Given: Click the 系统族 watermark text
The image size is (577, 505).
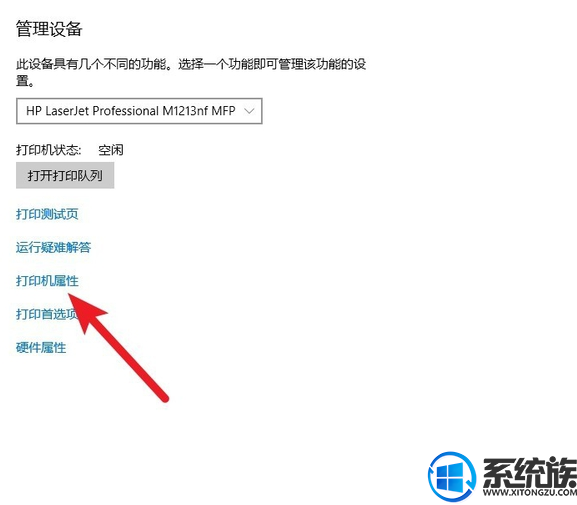Looking at the screenshot, I should click(x=530, y=473).
